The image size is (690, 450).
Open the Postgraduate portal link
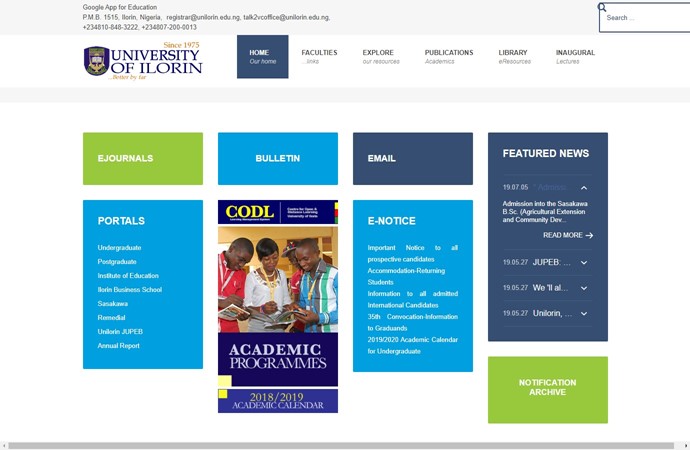(x=117, y=262)
